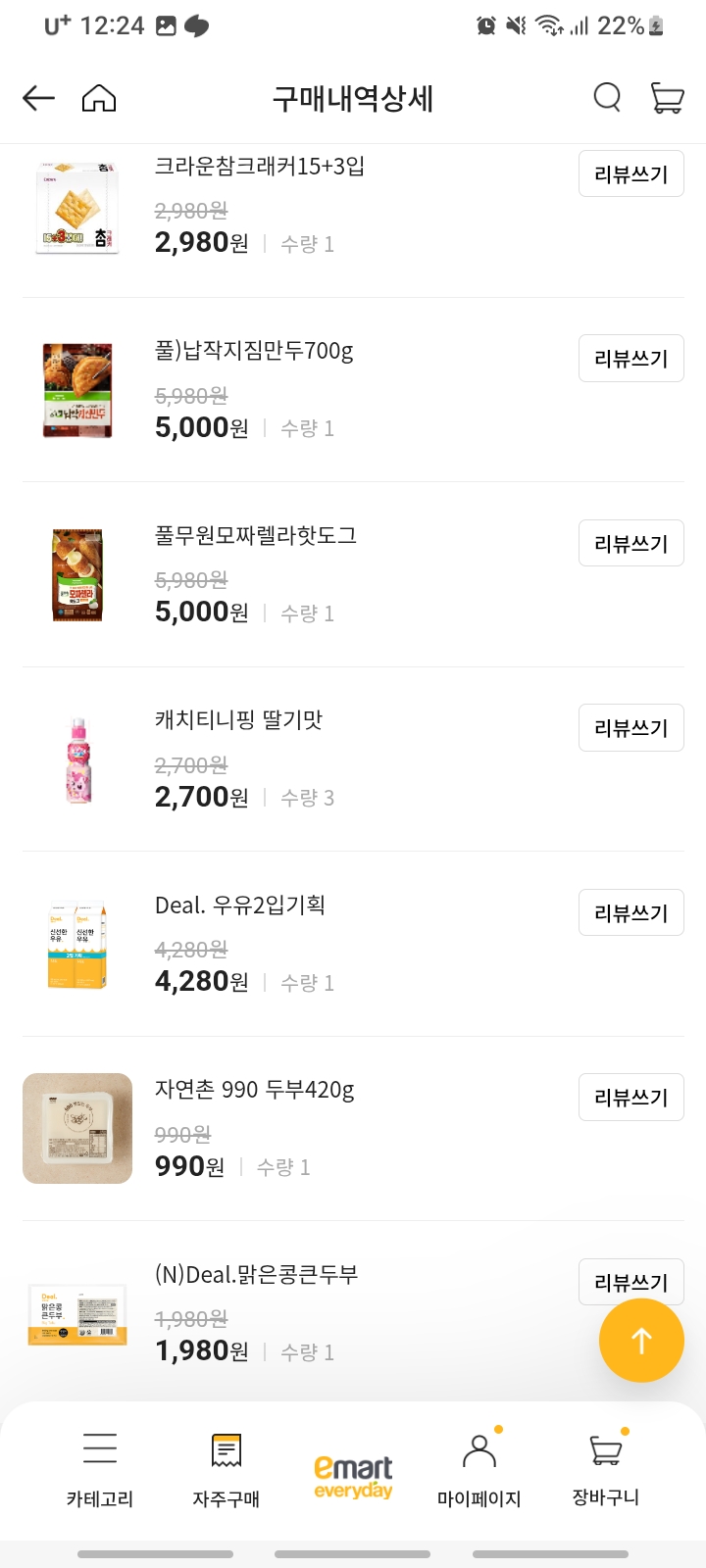
Task: Open 풀무원모짜렐라핫도그 product name link
Action: [x=256, y=536]
